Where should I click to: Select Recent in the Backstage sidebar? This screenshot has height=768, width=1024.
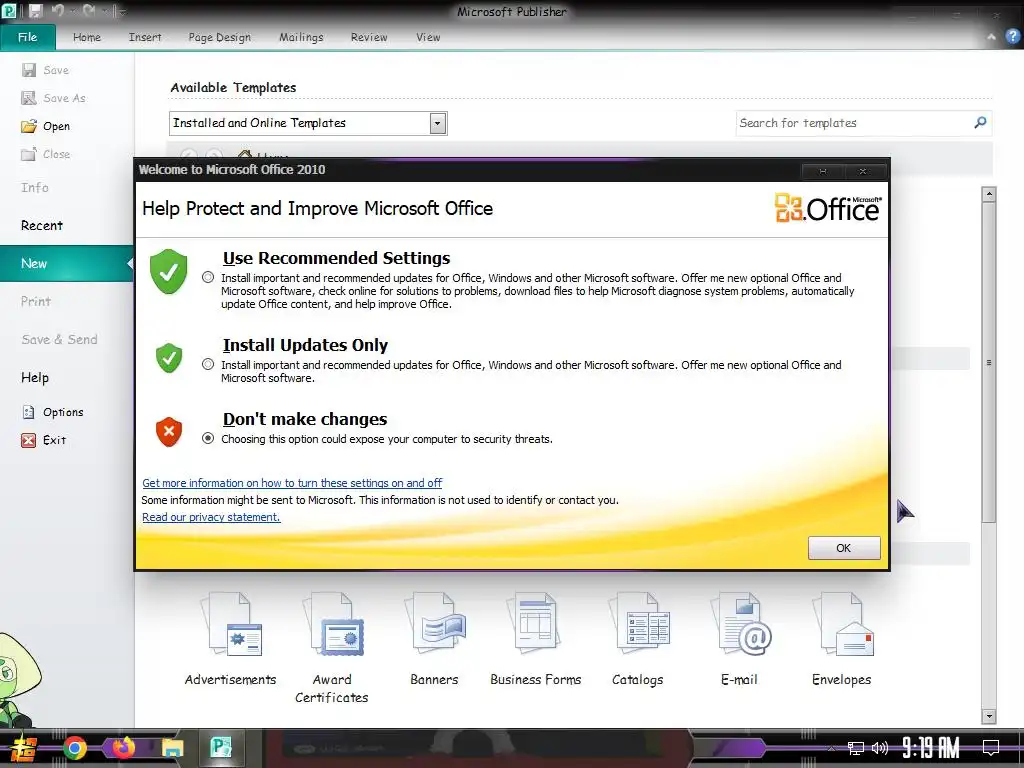click(x=42, y=225)
